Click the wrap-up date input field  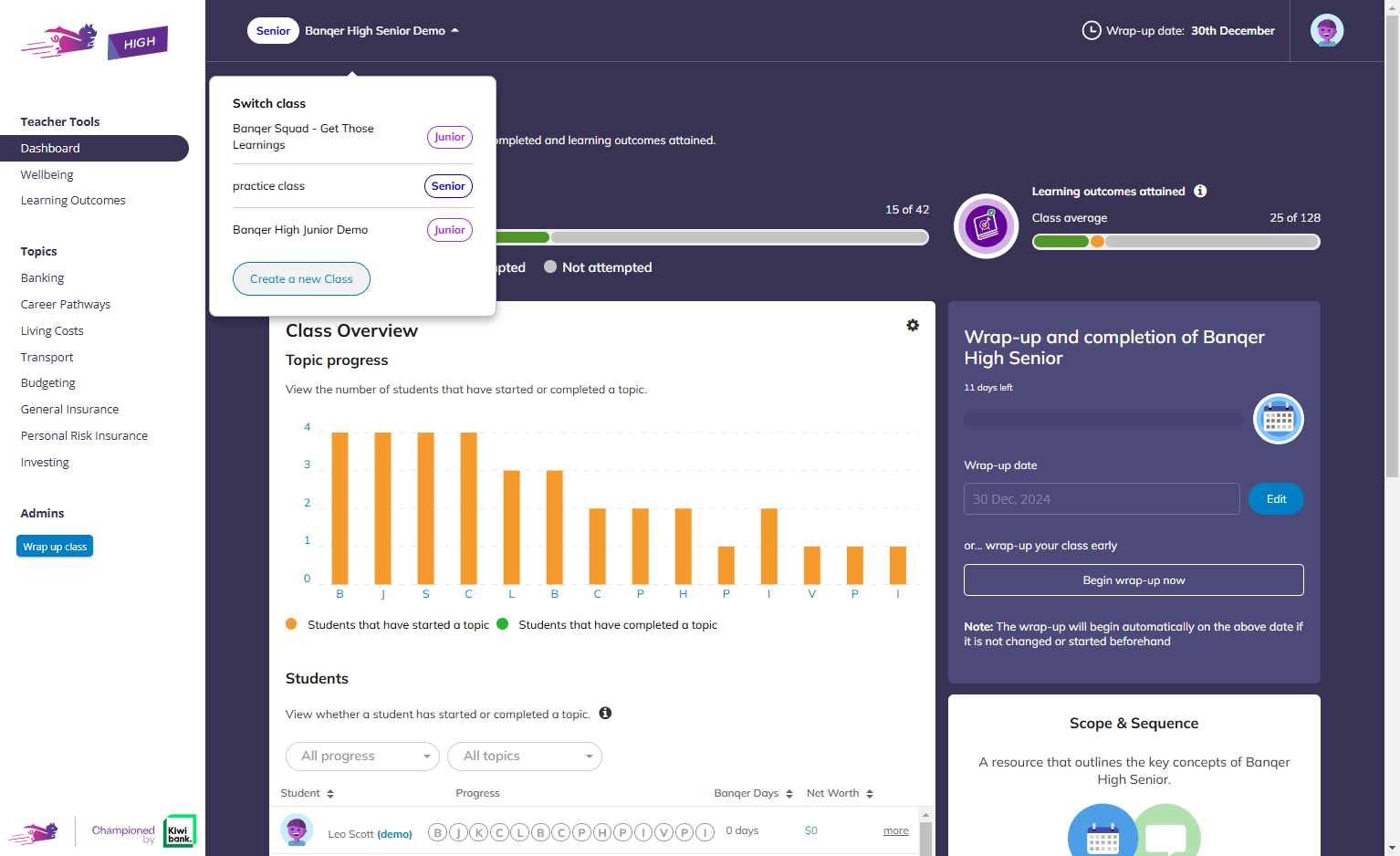pyautogui.click(x=1102, y=499)
